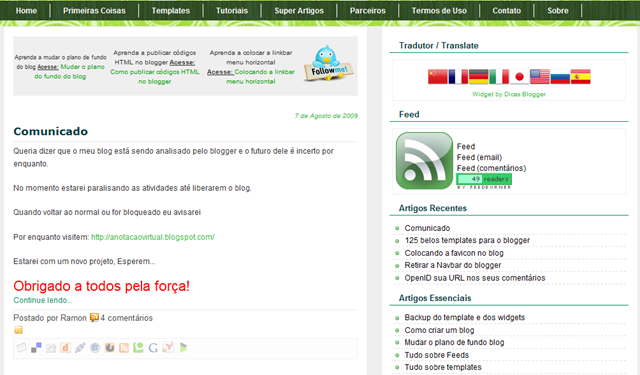
Task: Translate page with Italian flag
Action: tap(499, 77)
